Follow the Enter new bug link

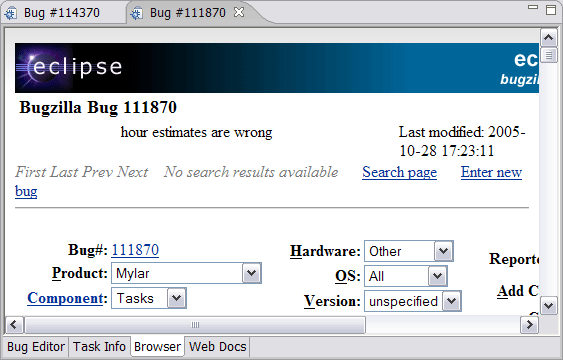(x=491, y=172)
